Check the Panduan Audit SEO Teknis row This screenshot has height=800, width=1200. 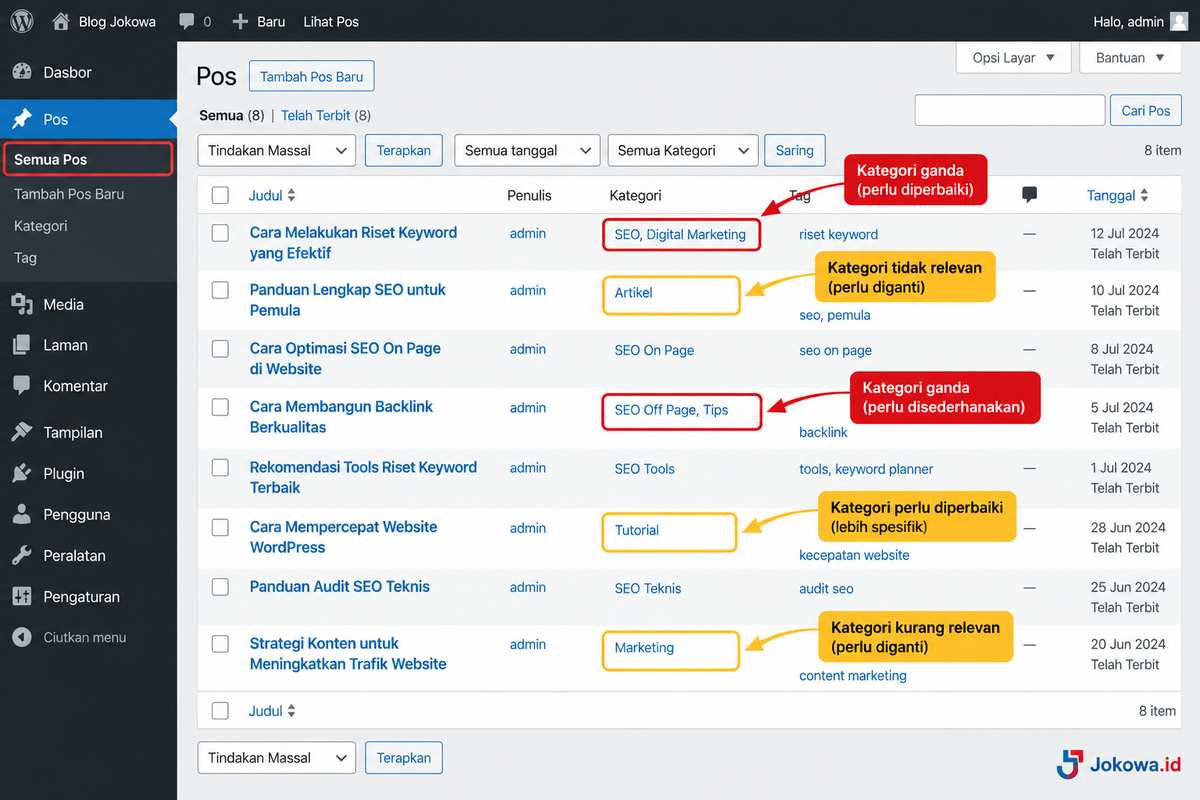[220, 587]
